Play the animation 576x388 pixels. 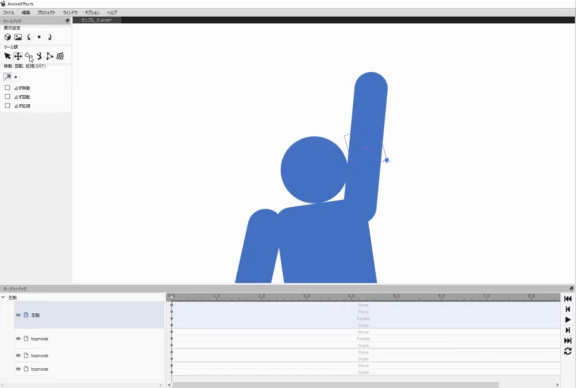(x=568, y=320)
